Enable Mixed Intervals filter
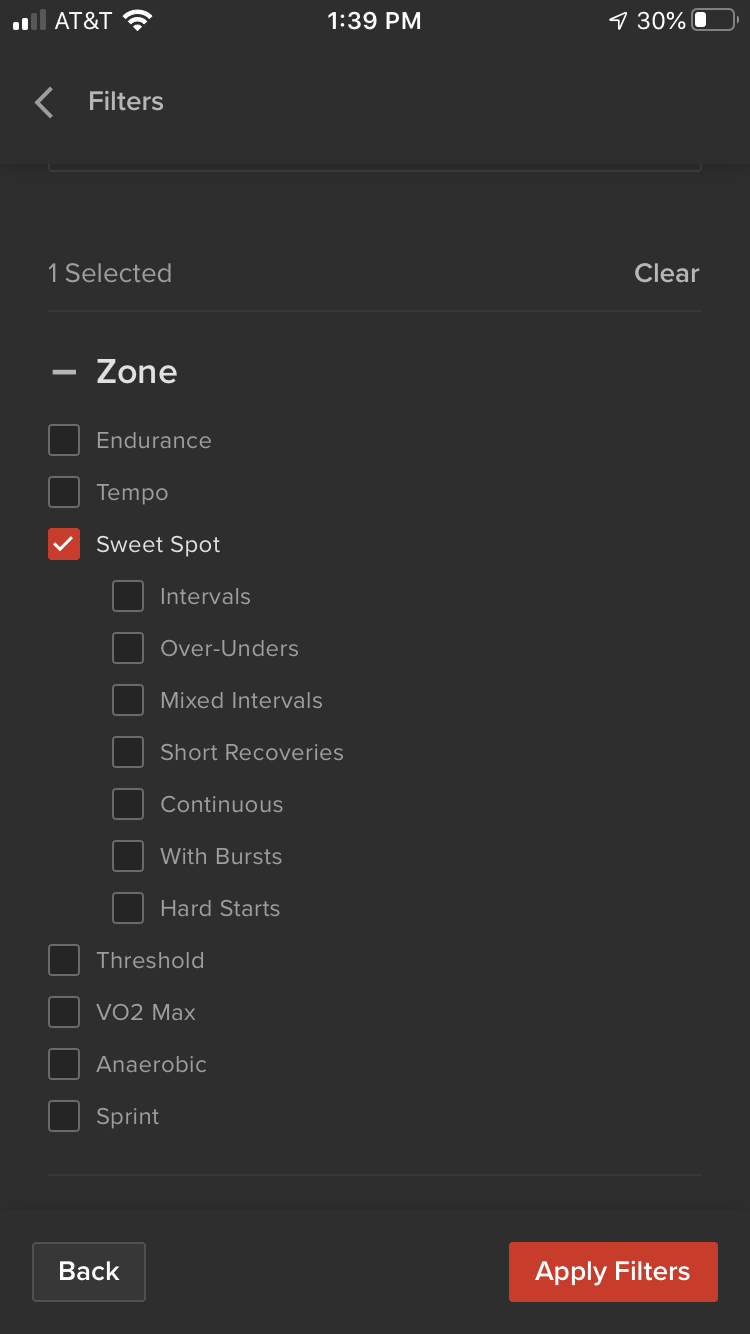The image size is (750, 1334). point(128,700)
